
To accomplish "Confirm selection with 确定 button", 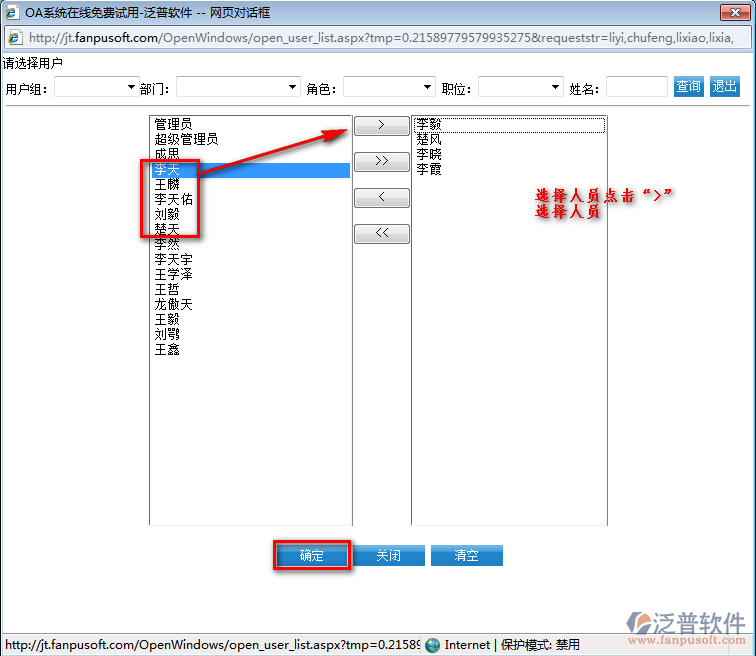I will (311, 556).
